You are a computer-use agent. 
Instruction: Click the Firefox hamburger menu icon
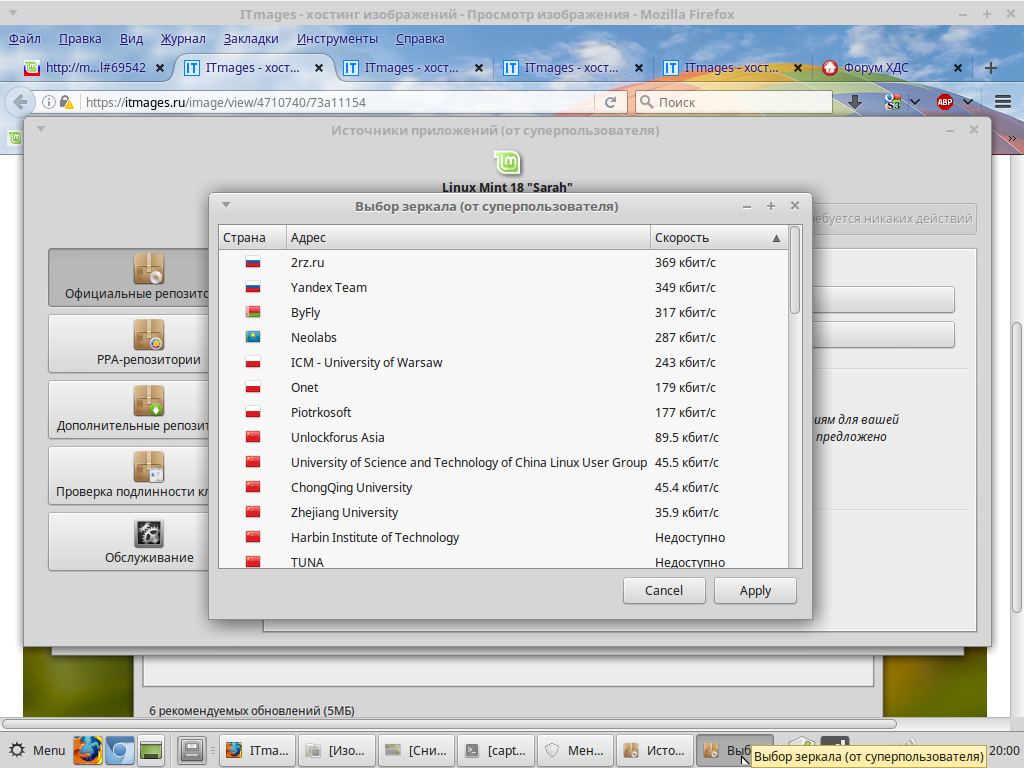tap(1003, 102)
